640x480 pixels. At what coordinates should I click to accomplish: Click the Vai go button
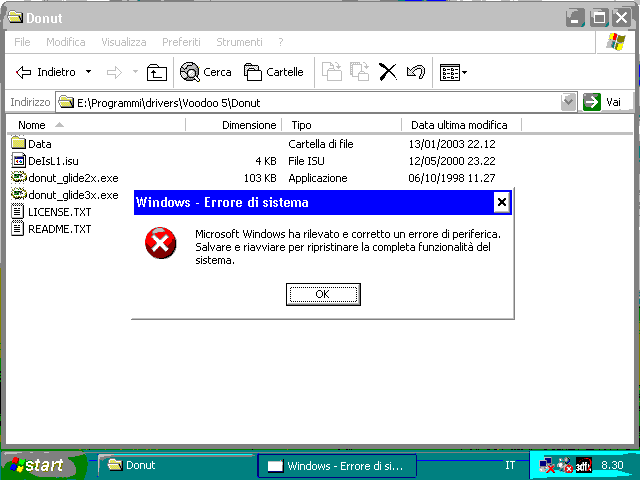602,102
